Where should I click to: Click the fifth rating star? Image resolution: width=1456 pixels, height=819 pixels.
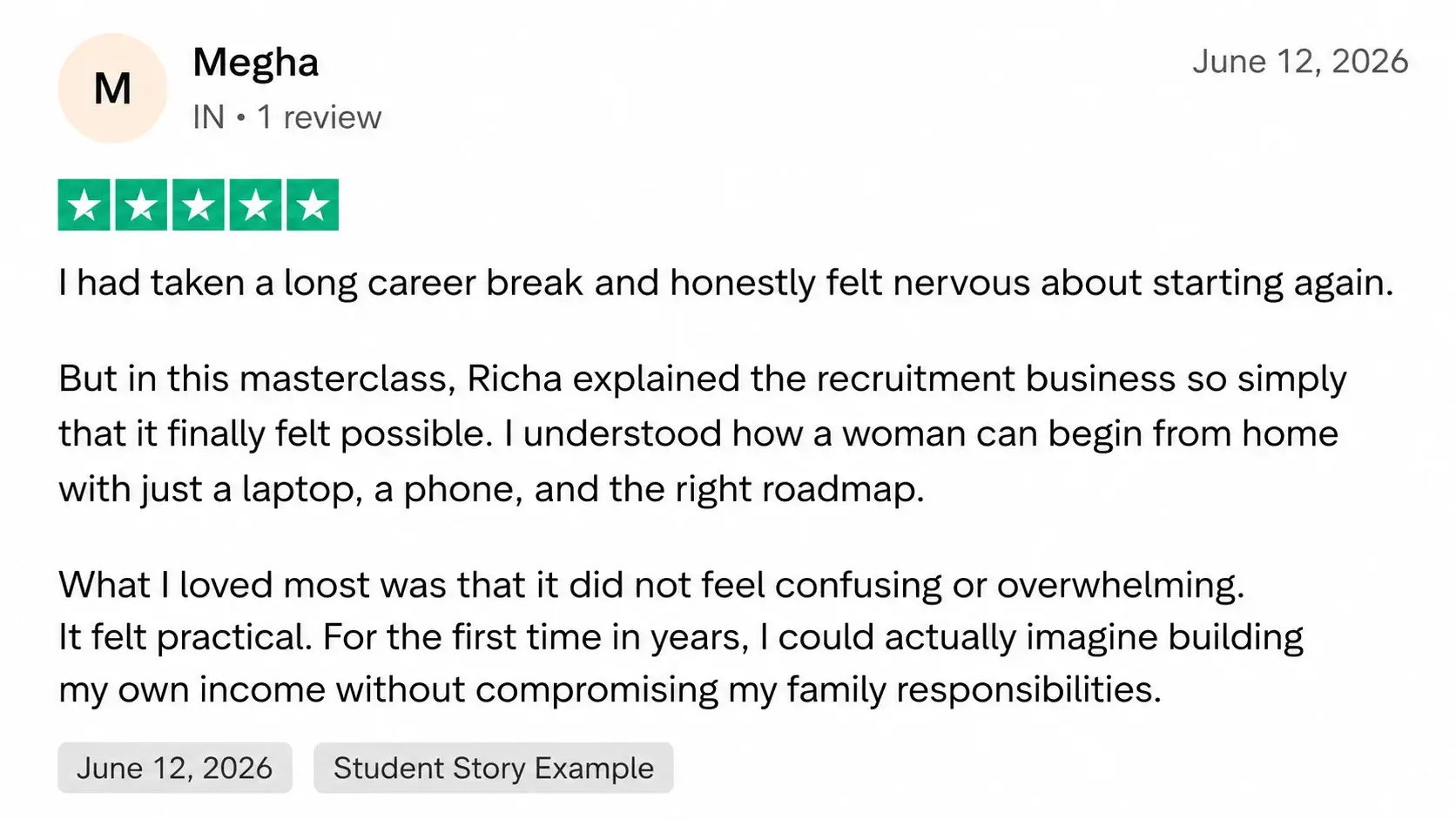(313, 205)
